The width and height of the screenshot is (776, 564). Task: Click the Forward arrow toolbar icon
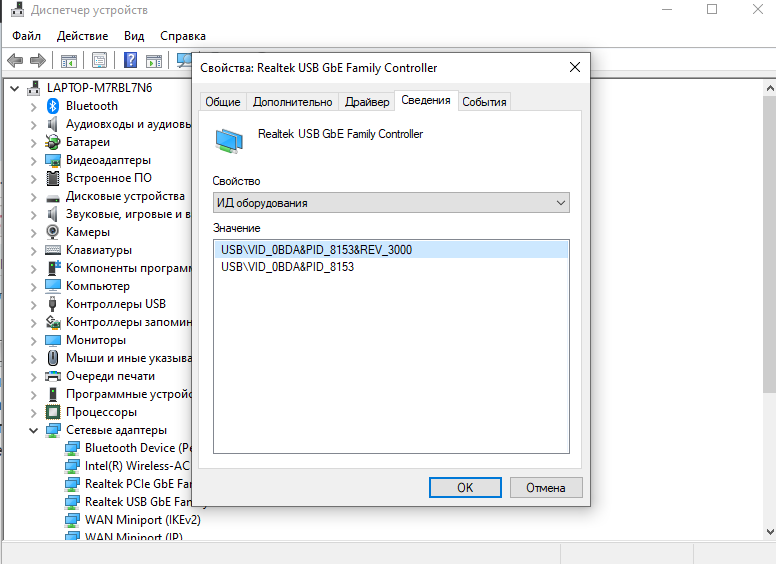click(x=38, y=60)
